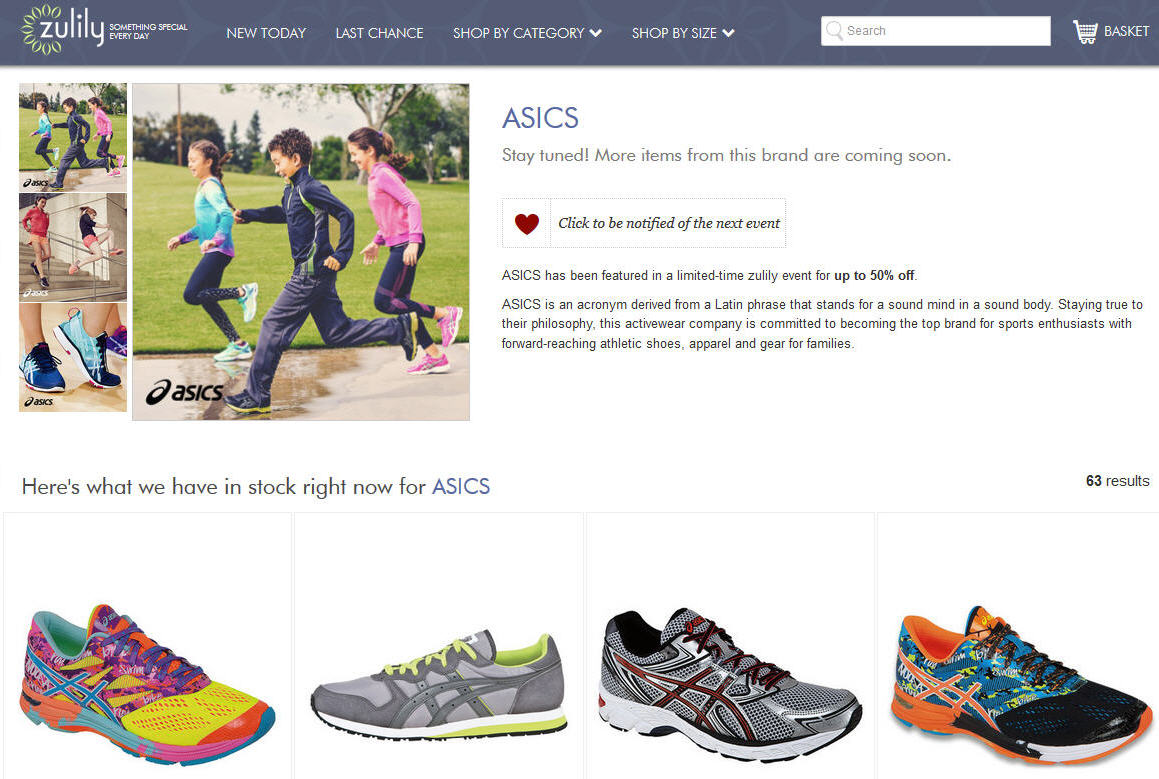The image size is (1159, 779).
Task: Click the search magnifier icon
Action: pyautogui.click(x=835, y=30)
